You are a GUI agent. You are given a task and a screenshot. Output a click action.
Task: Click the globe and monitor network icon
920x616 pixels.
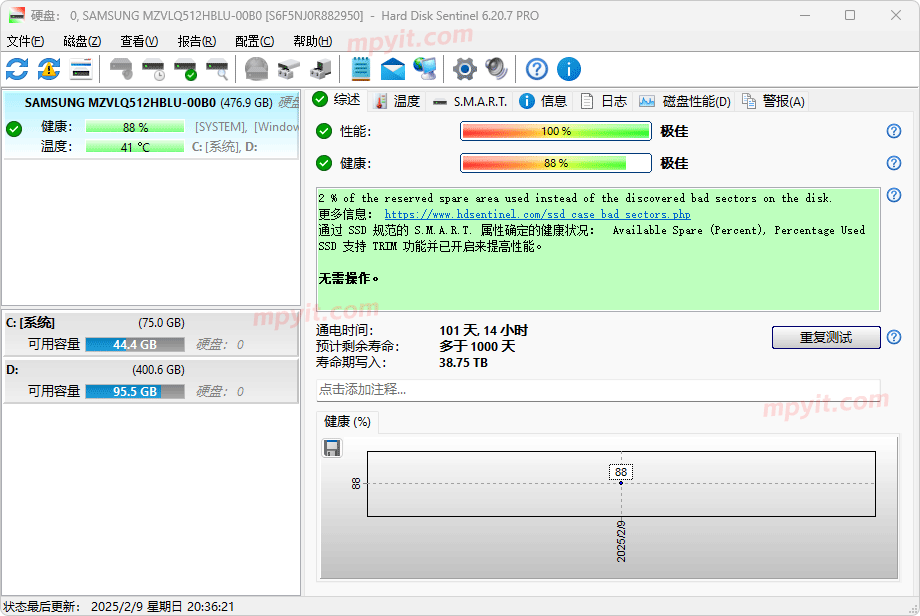(x=425, y=69)
